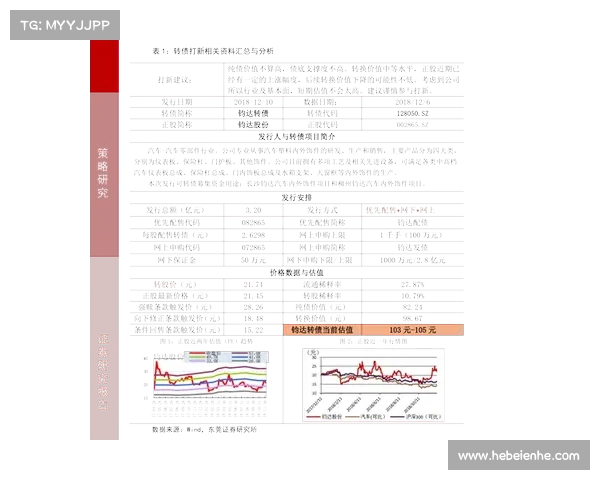This screenshot has width=600, height=480.
Task: Click the section heading '价格数据与估值'
Action: pos(297,273)
